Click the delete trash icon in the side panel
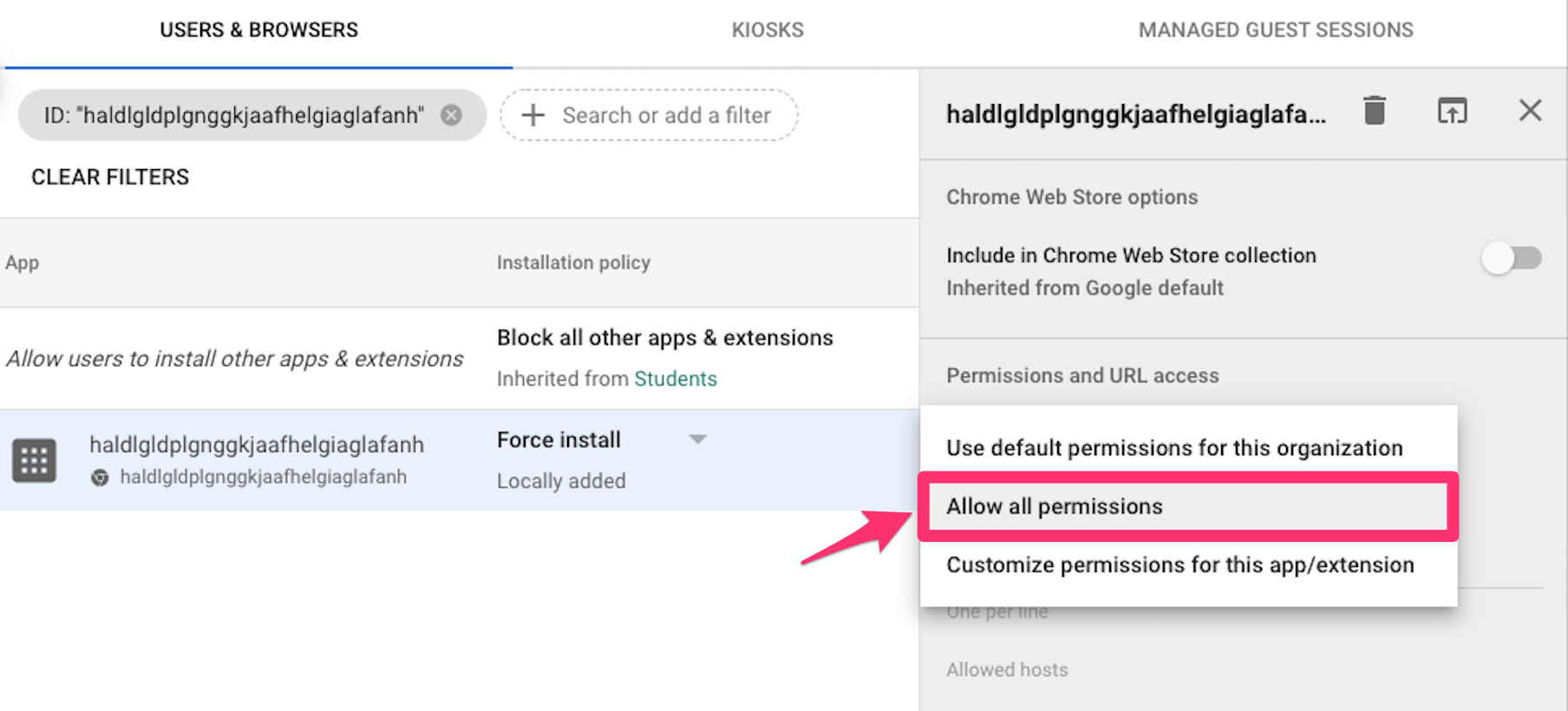 pyautogui.click(x=1373, y=111)
